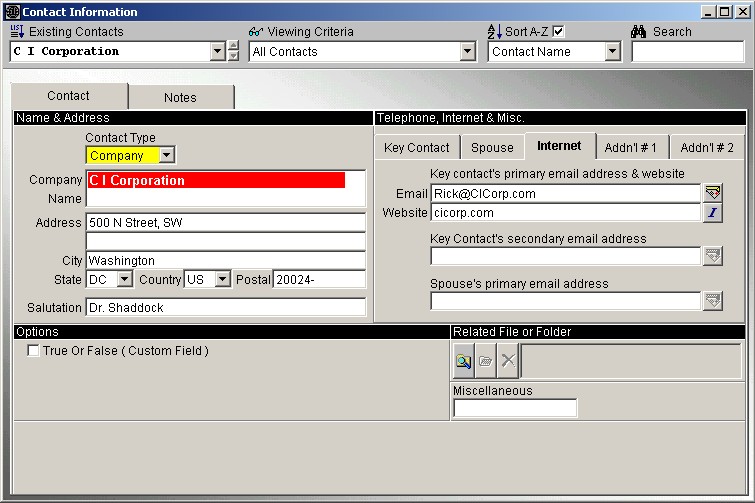Click the Sort A-Z icon
This screenshot has width=755, height=503.
[x=495, y=32]
